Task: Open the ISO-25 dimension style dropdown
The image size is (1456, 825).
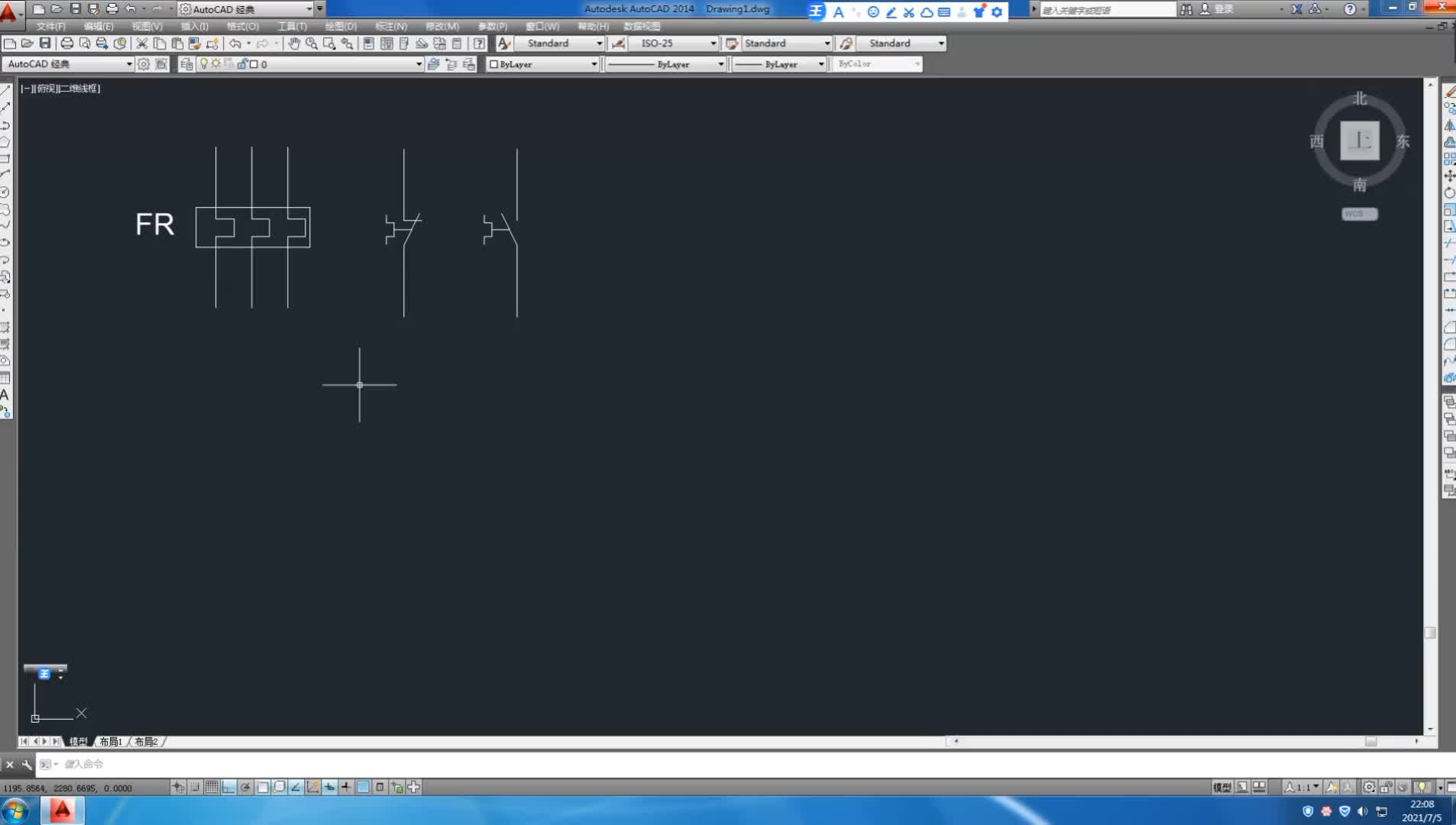Action: tap(713, 44)
